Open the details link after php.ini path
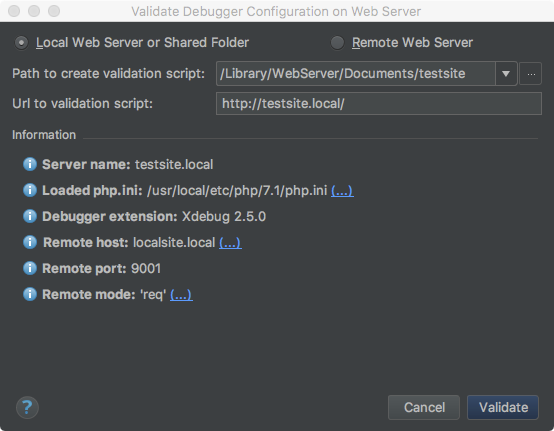 coord(342,191)
